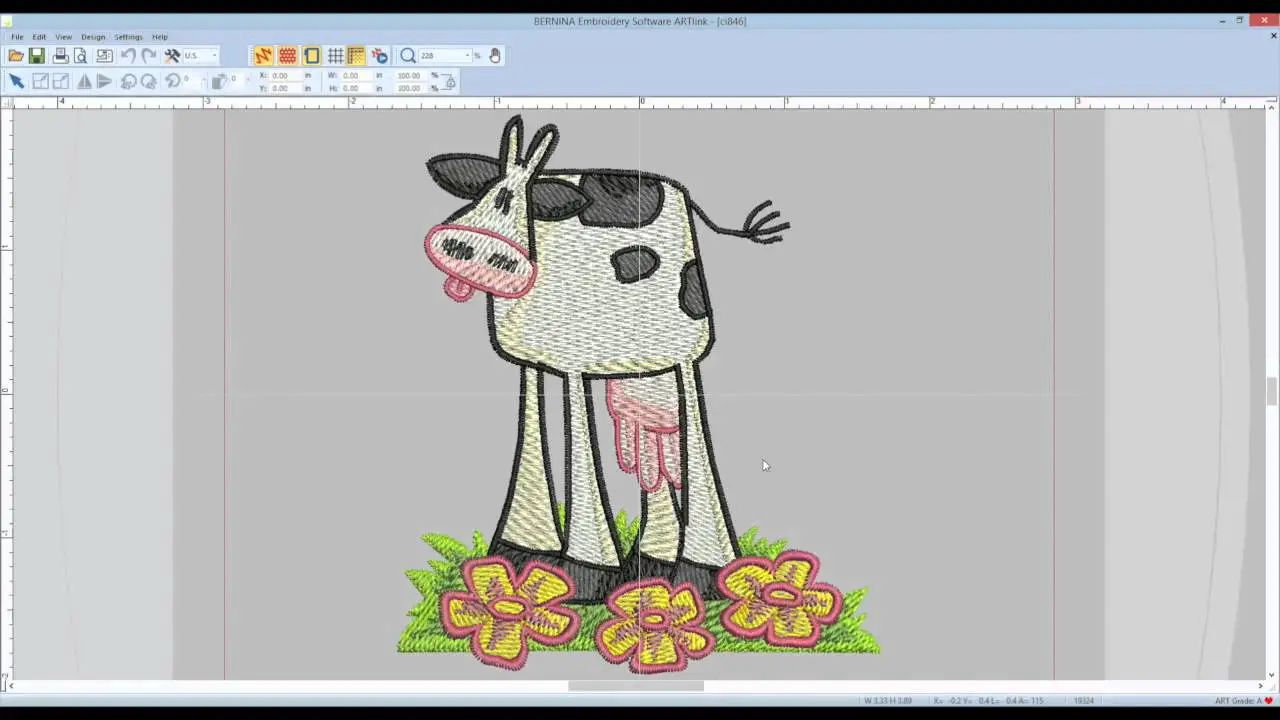
Task: Click the rotate-by-angle icon
Action: click(x=172, y=82)
